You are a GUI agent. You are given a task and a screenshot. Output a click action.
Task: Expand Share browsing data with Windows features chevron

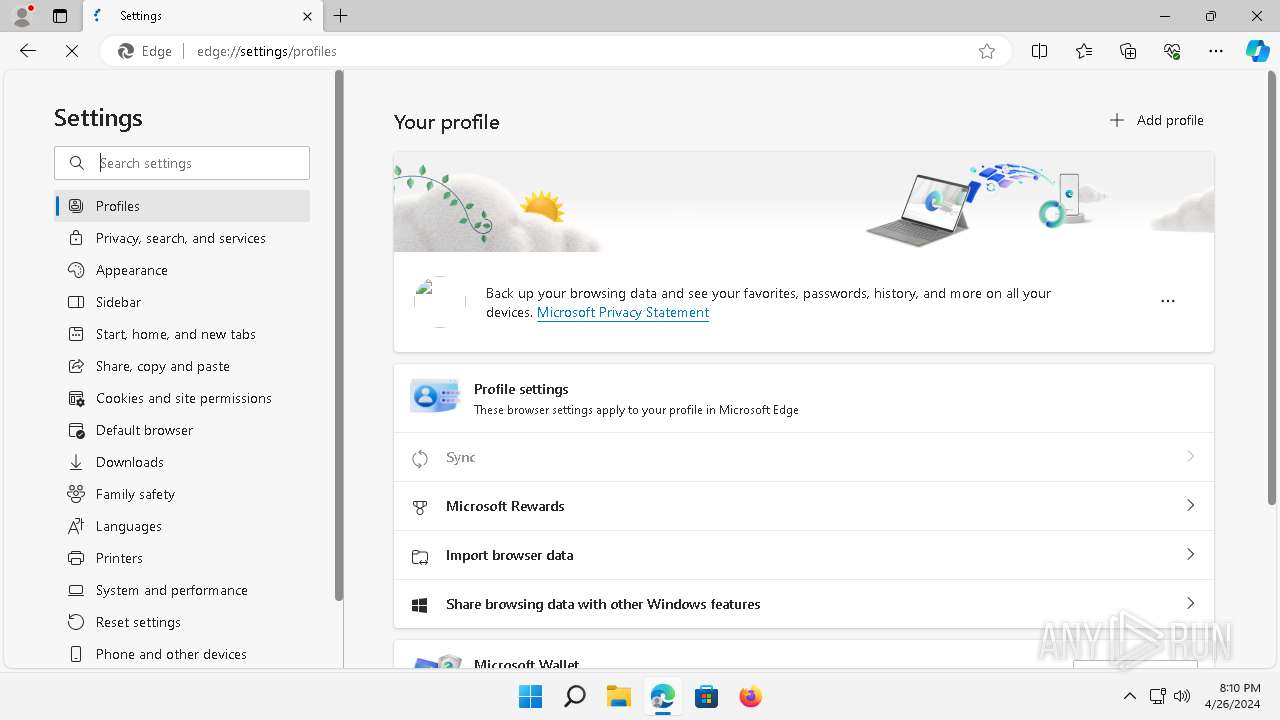1190,604
